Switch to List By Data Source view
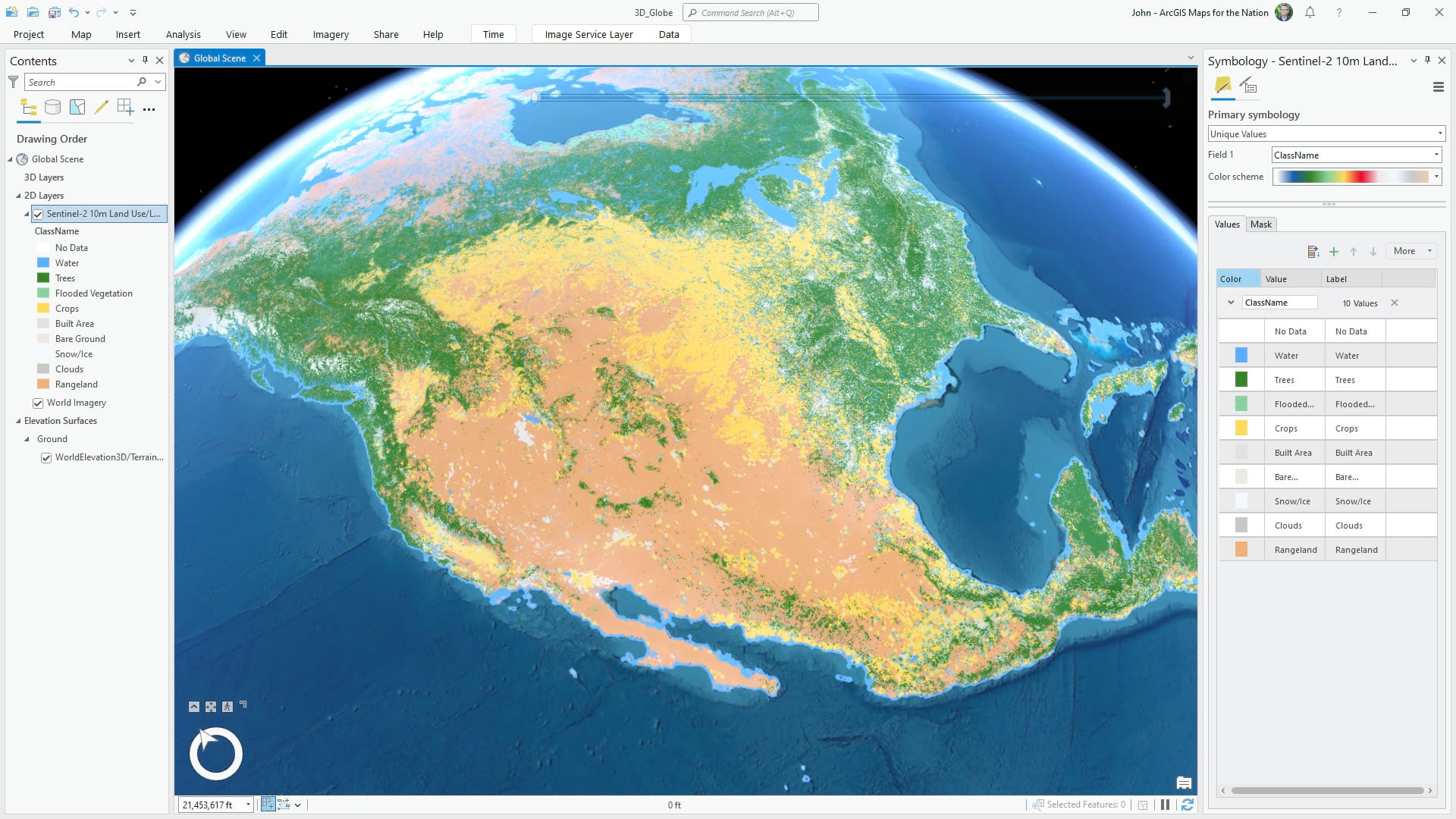The width and height of the screenshot is (1456, 819). click(x=52, y=108)
